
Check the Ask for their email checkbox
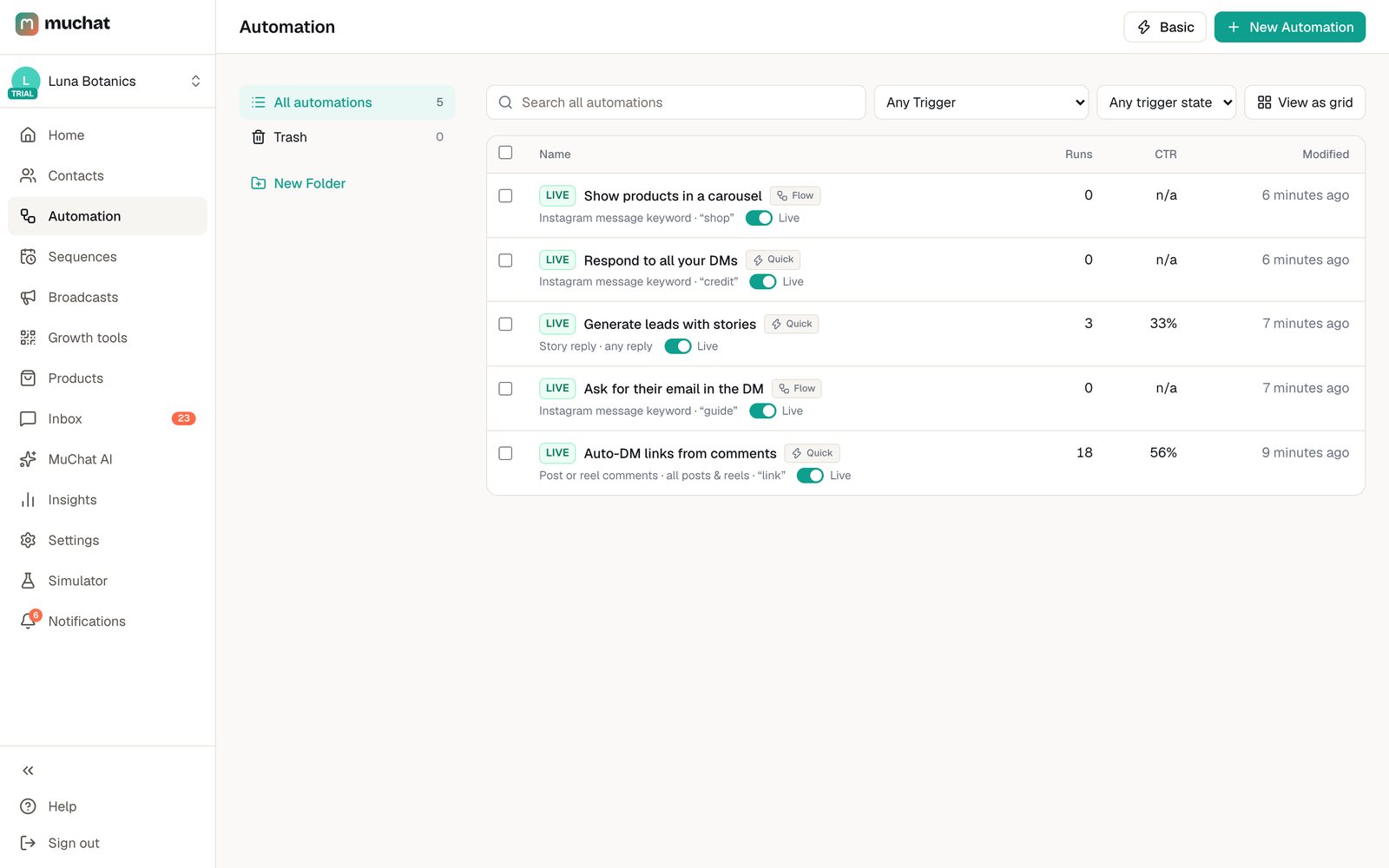[505, 389]
